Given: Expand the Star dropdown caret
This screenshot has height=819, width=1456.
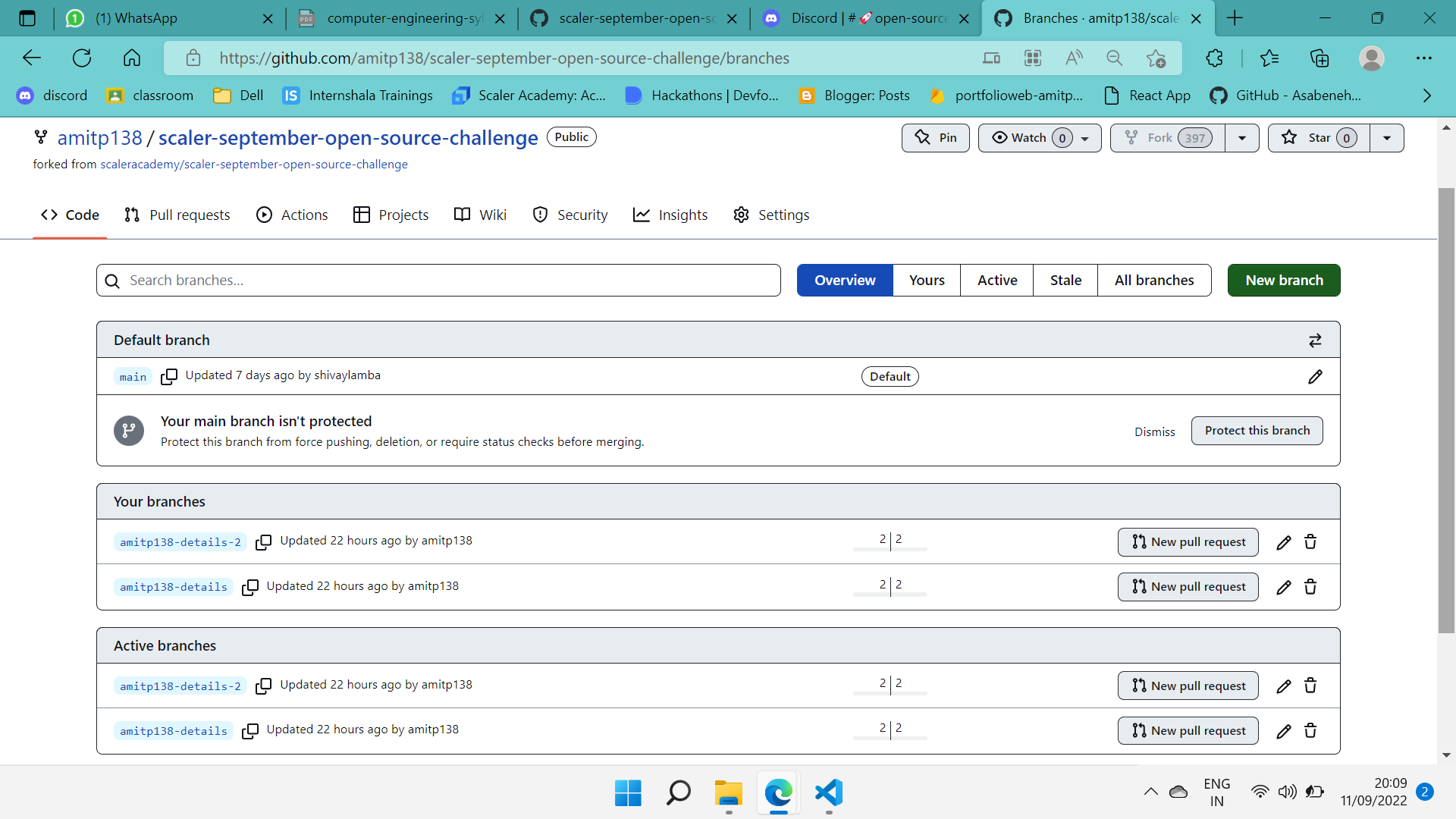Looking at the screenshot, I should tap(1388, 138).
